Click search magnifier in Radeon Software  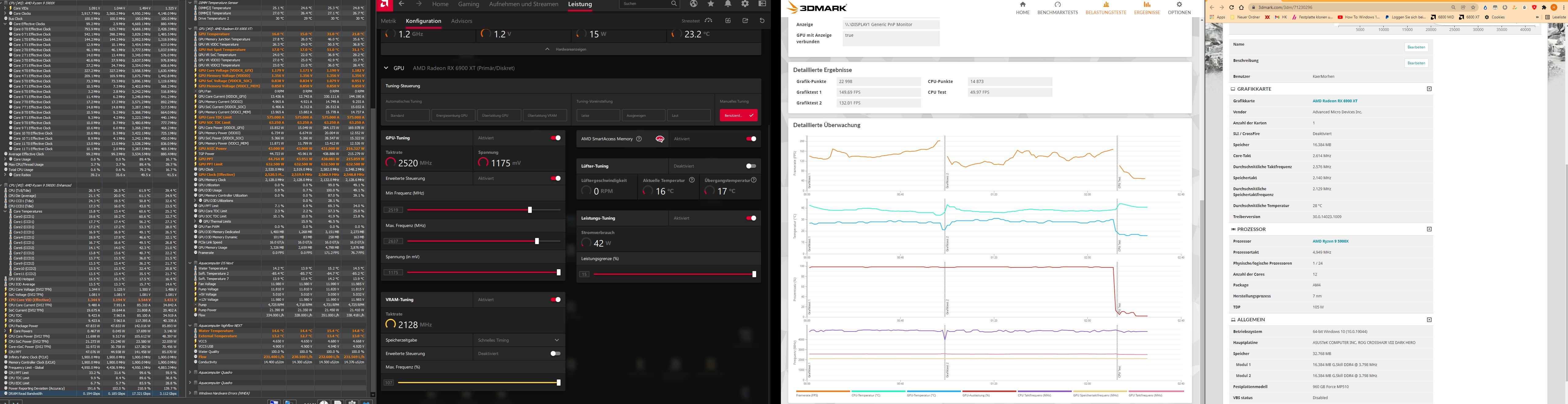pos(673,4)
